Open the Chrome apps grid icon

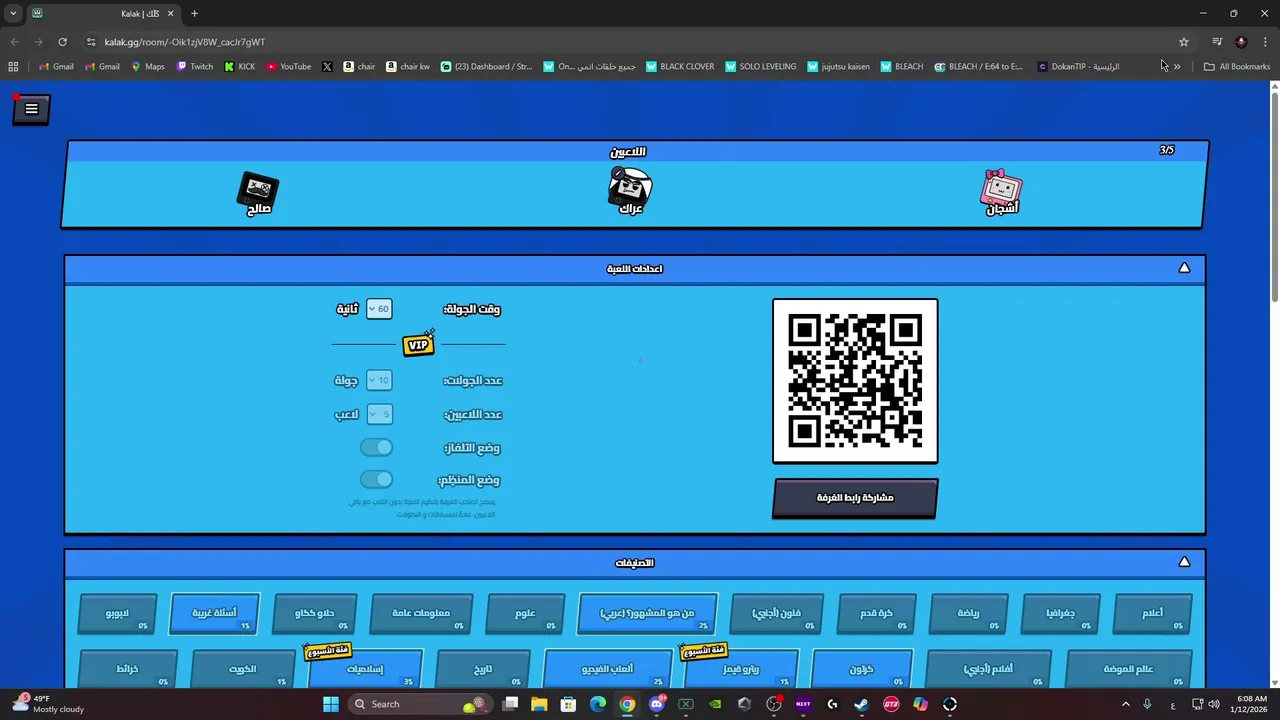click(13, 67)
